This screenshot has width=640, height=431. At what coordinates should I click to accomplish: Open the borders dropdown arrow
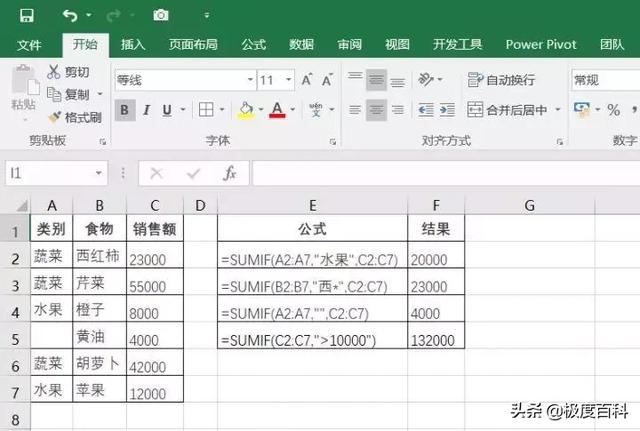pos(222,109)
